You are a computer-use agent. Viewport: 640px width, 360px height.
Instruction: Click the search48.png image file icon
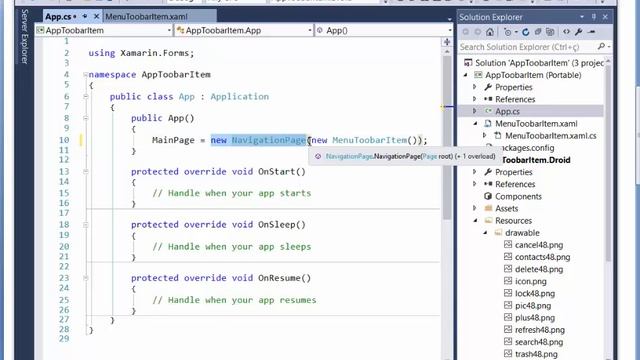tap(508, 341)
